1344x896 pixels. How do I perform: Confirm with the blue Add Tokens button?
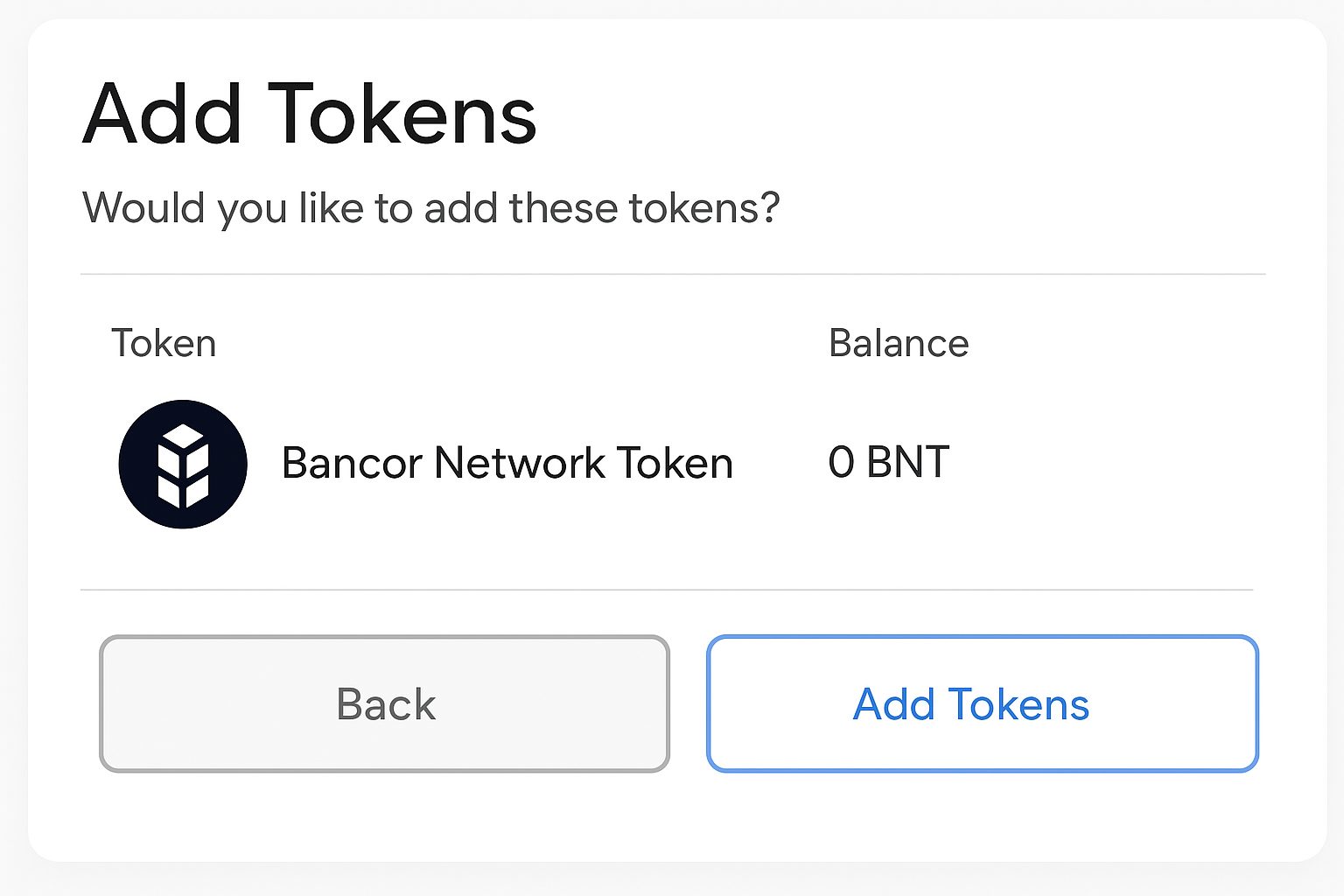[982, 703]
